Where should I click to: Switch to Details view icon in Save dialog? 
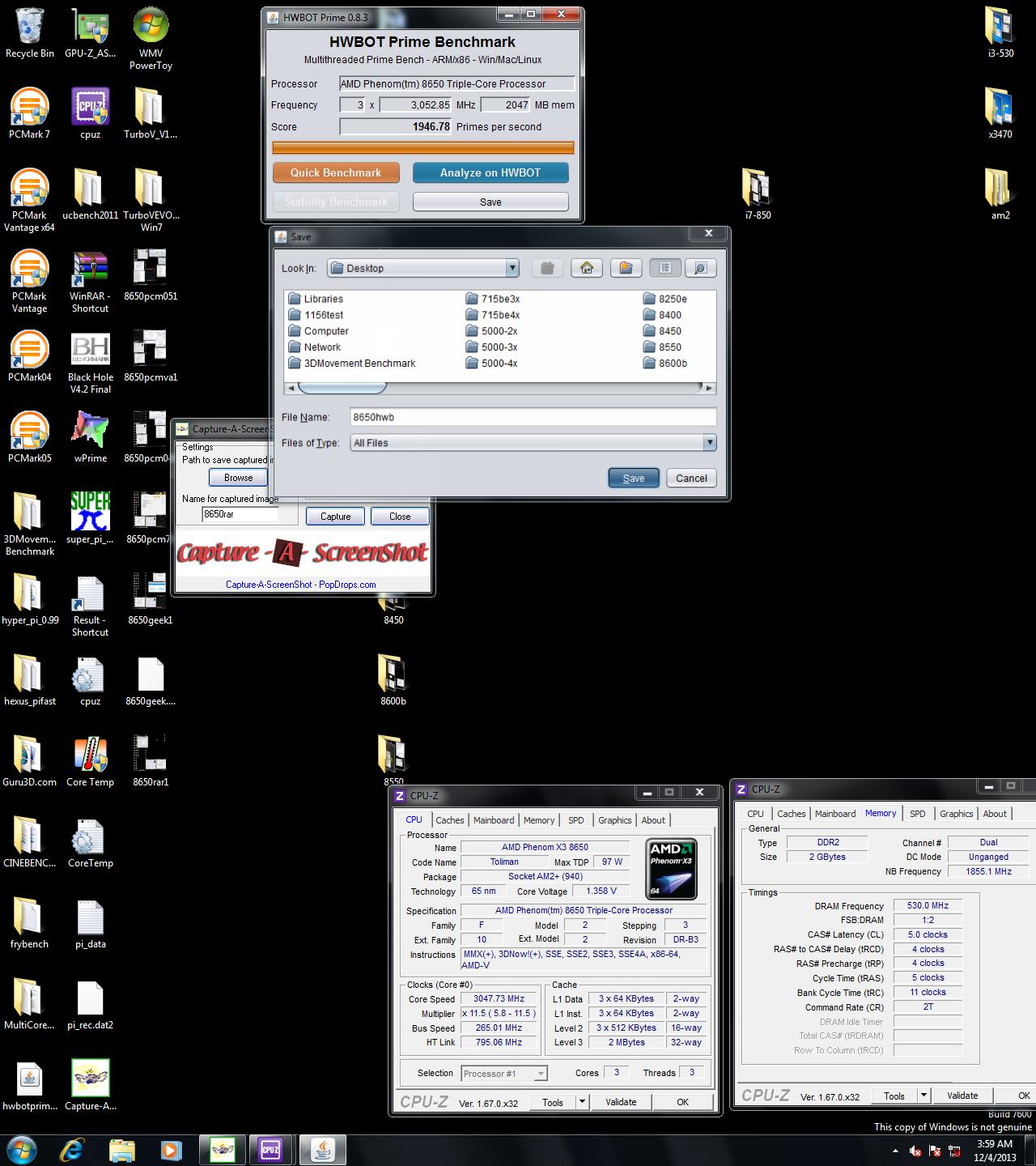pos(700,268)
